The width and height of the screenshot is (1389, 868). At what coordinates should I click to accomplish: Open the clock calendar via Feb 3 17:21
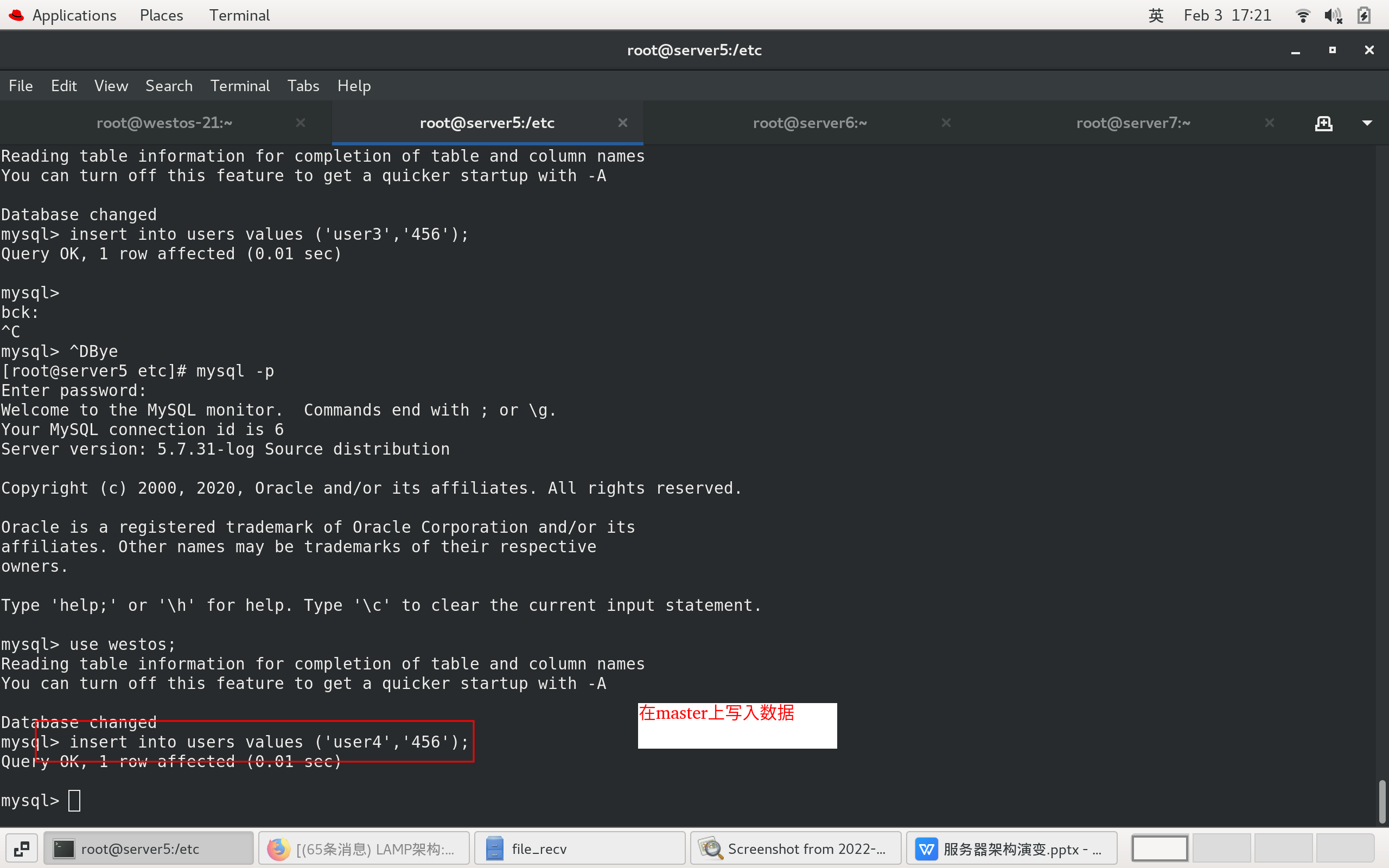click(x=1228, y=15)
